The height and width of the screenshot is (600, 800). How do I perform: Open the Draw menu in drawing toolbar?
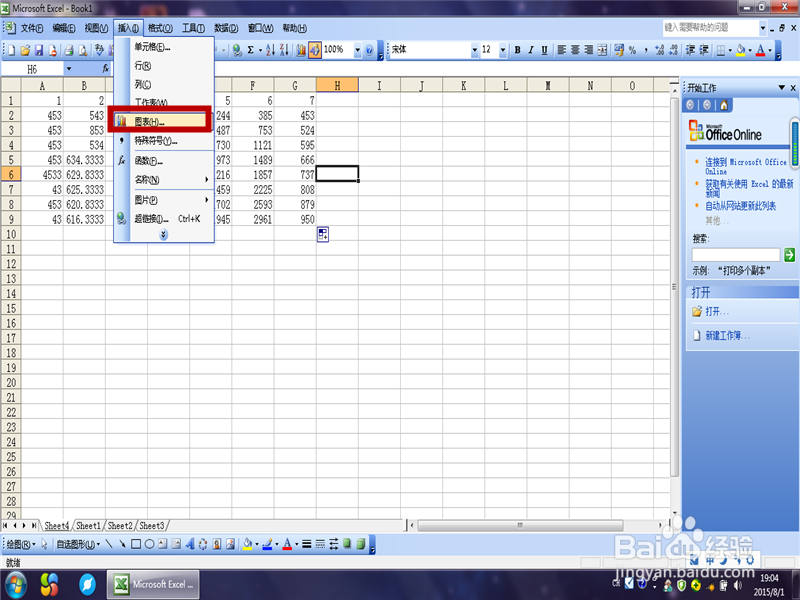20,544
